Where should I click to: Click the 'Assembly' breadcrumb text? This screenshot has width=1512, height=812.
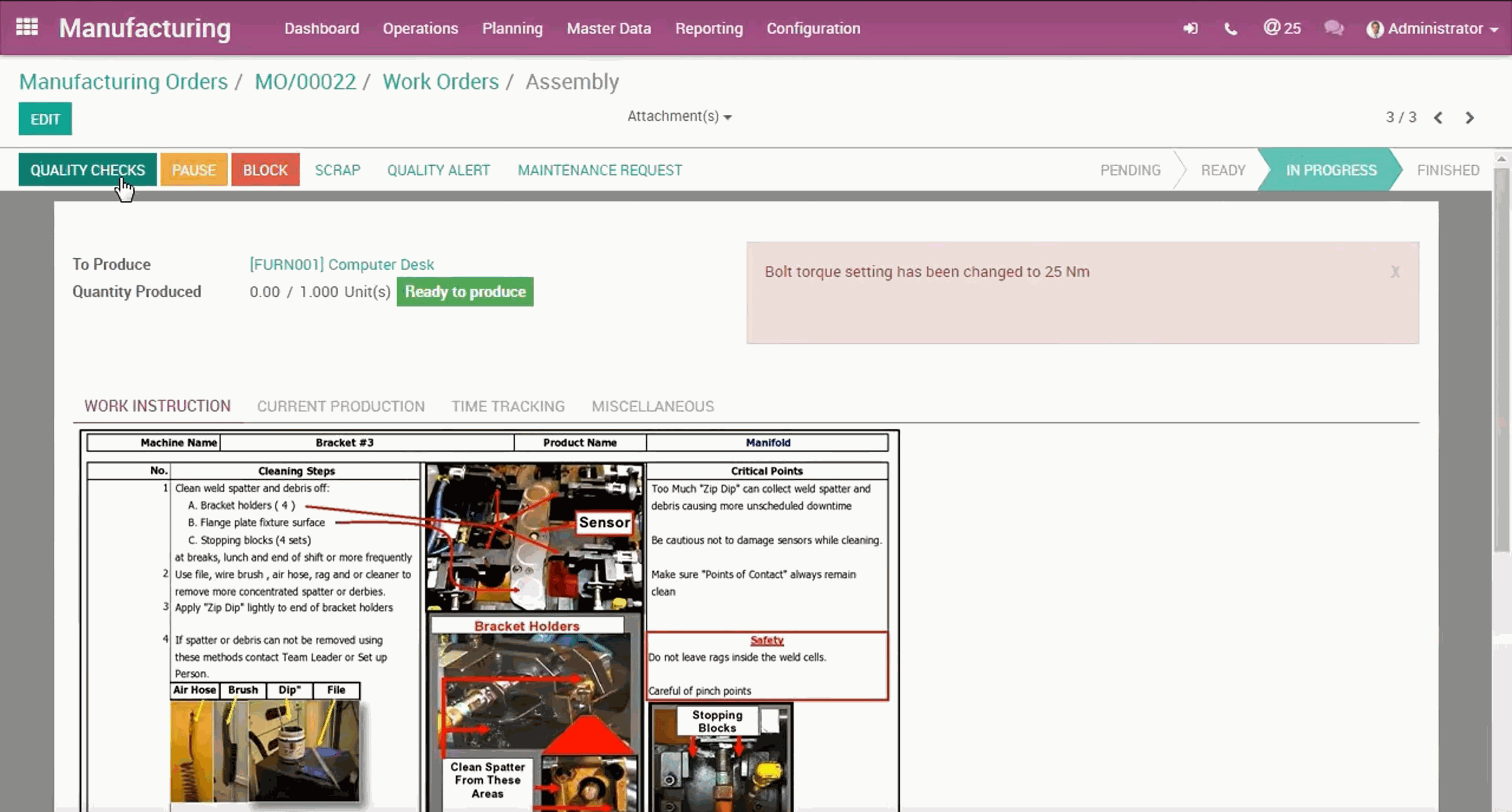pos(572,82)
